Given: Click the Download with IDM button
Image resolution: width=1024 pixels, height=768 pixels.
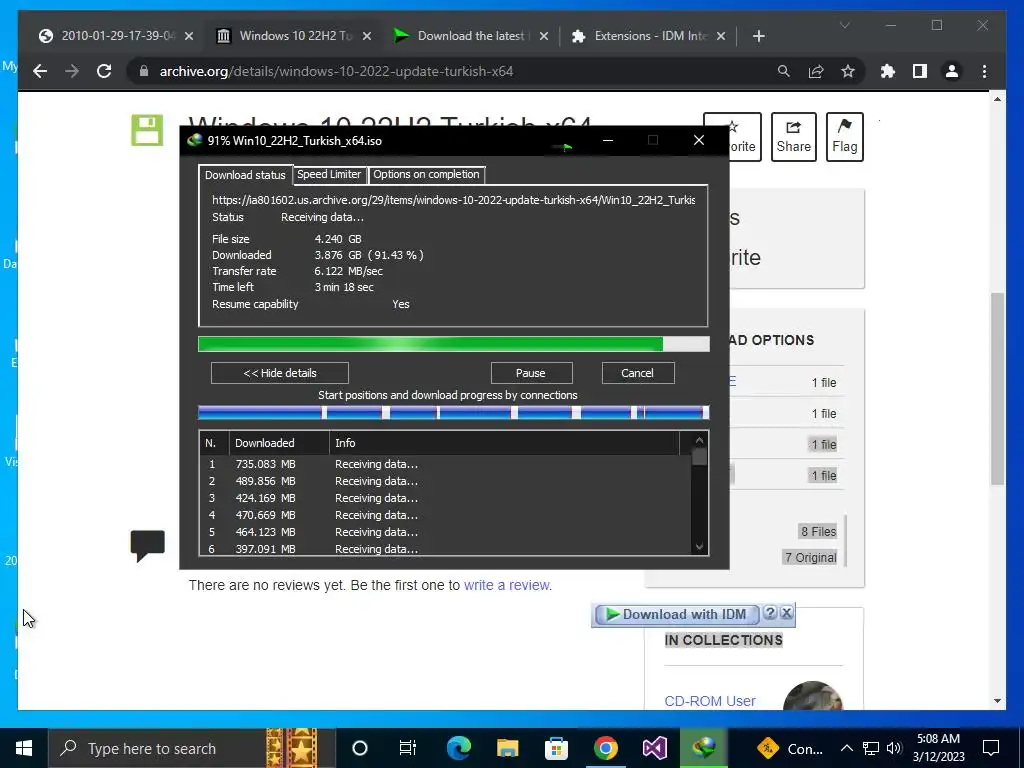Looking at the screenshot, I should [677, 614].
